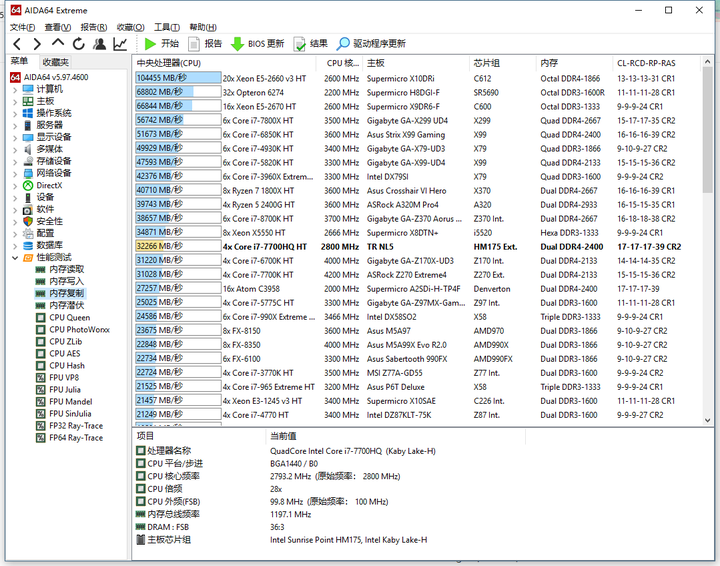
Task: Expand the 操作系统 tree node
Action: [x=15, y=114]
